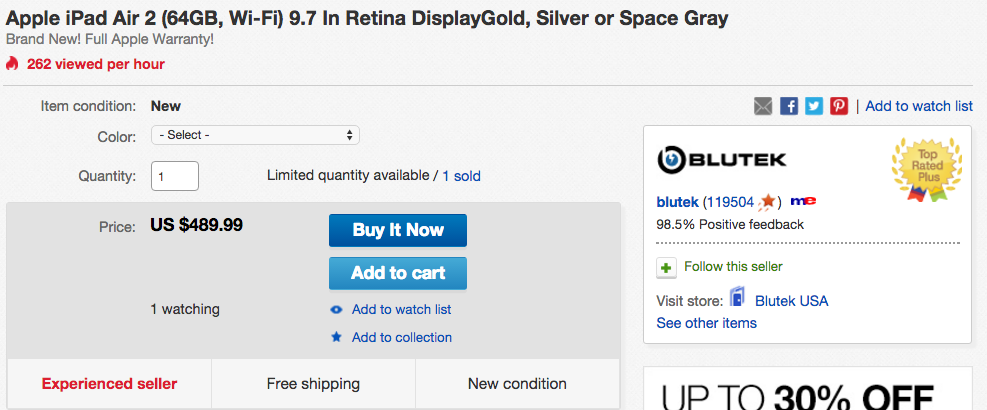The height and width of the screenshot is (410, 987).
Task: Click the blue star Add to collection icon
Action: pos(336,337)
